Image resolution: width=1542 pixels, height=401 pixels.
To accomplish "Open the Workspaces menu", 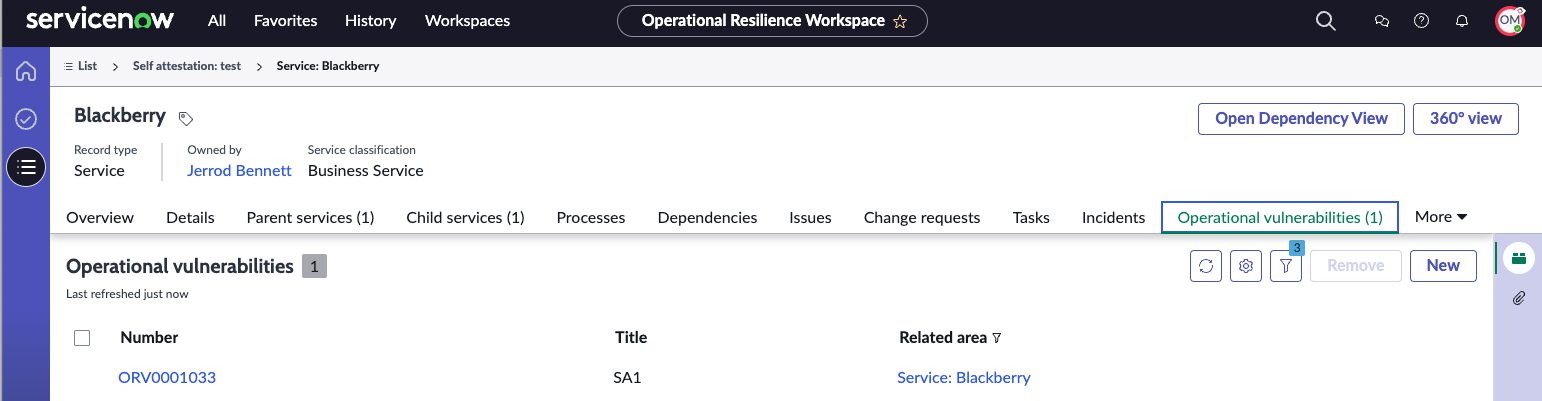I will [x=467, y=20].
